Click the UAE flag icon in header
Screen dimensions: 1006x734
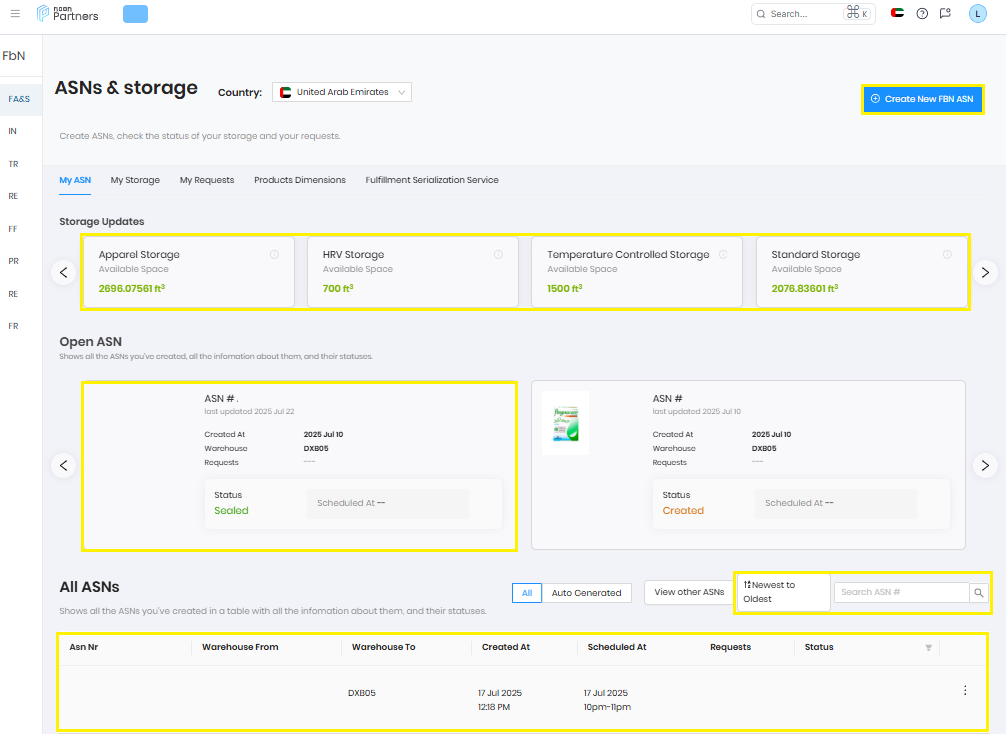tap(898, 13)
